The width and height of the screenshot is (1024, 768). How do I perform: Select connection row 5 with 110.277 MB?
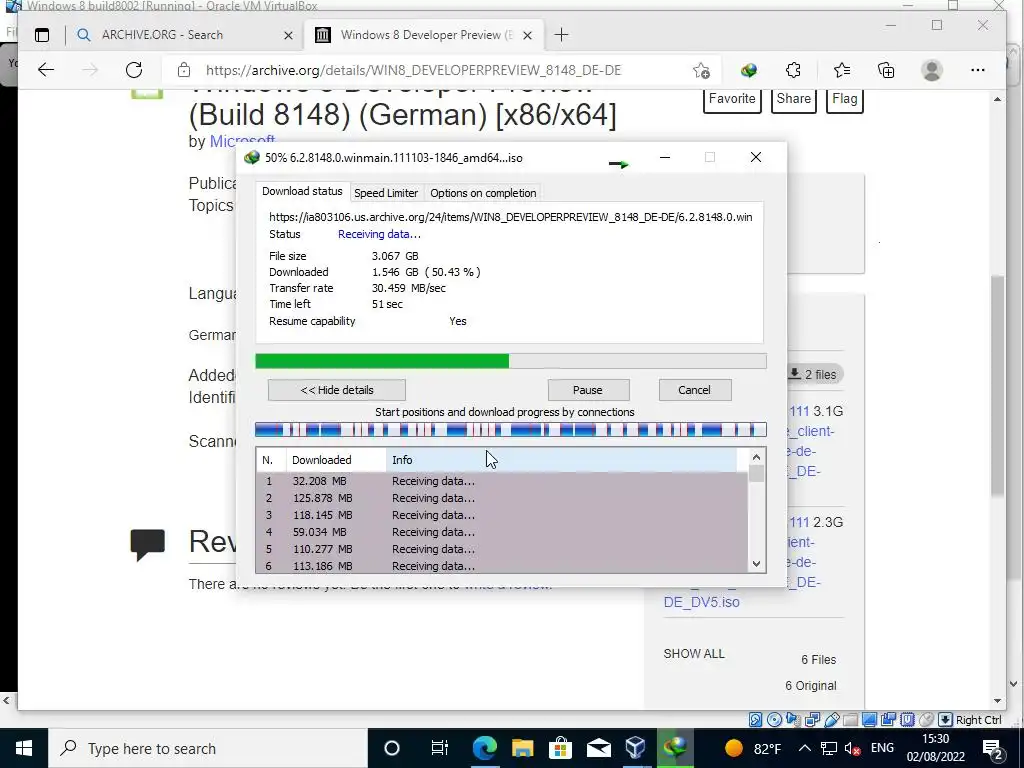coord(502,549)
